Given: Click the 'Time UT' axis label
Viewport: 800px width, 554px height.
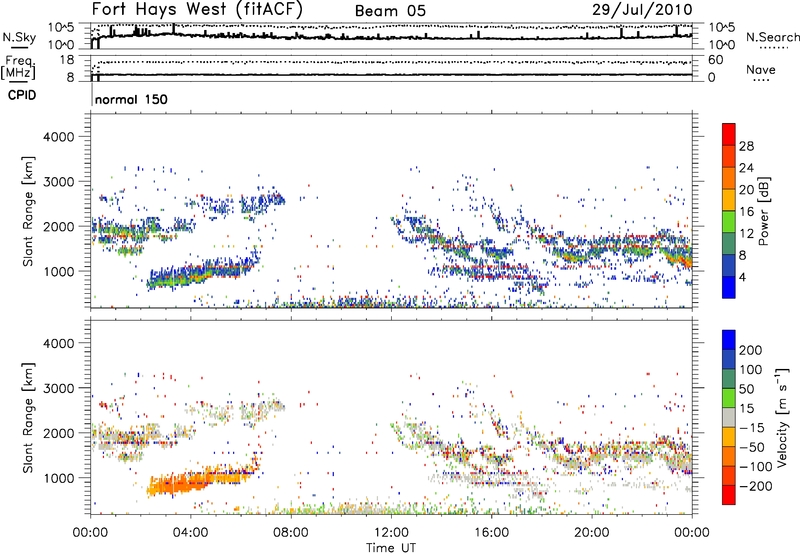Looking at the screenshot, I should pyautogui.click(x=391, y=548).
